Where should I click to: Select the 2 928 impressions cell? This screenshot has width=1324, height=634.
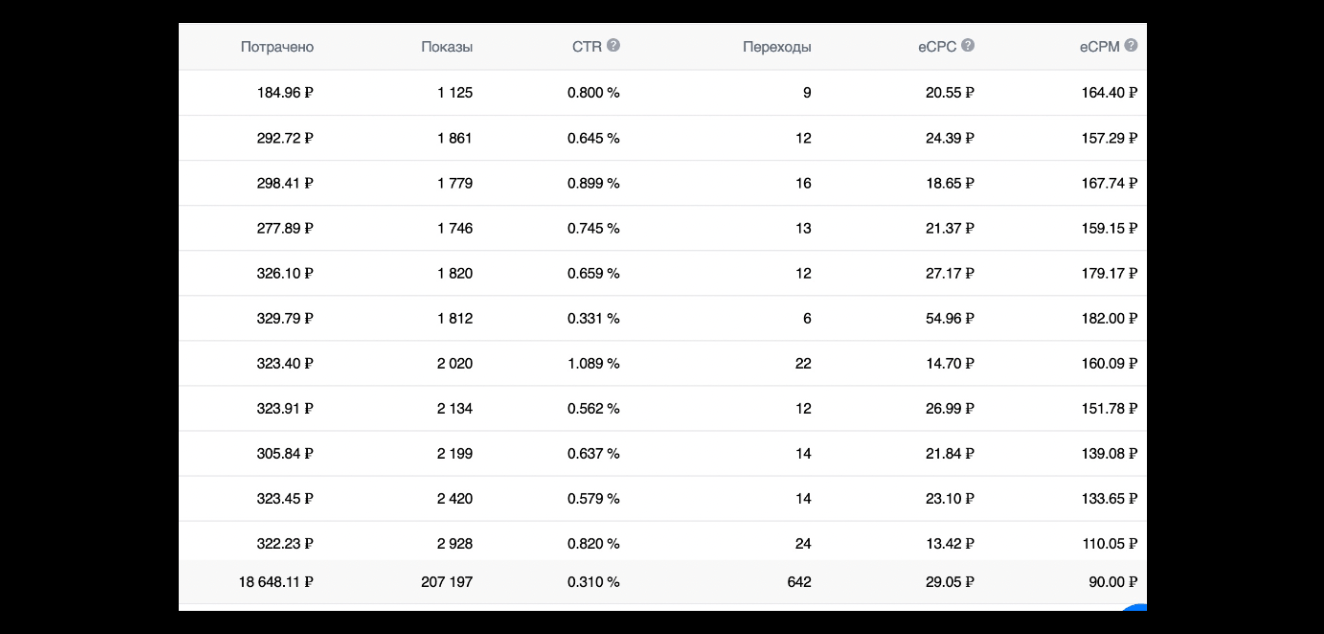click(x=455, y=544)
